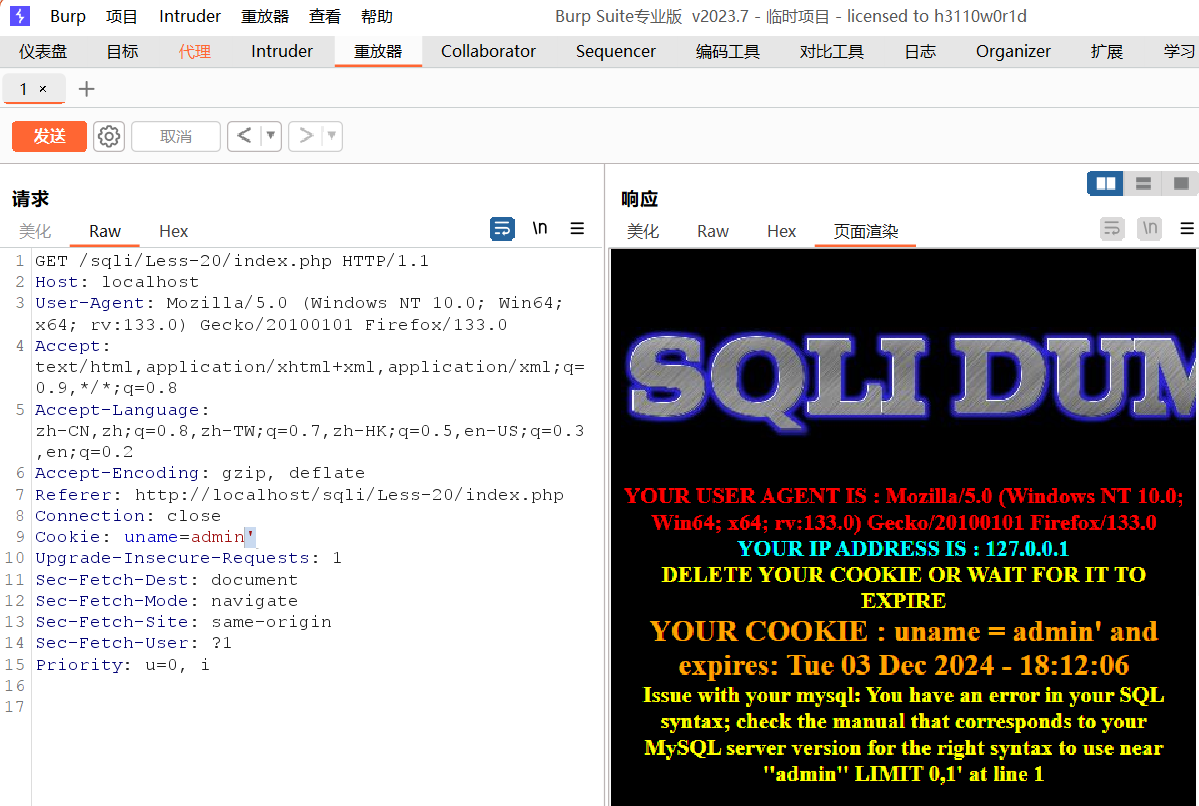Switch to Sequencer tab
Image resolution: width=1199 pixels, height=806 pixels.
click(616, 51)
